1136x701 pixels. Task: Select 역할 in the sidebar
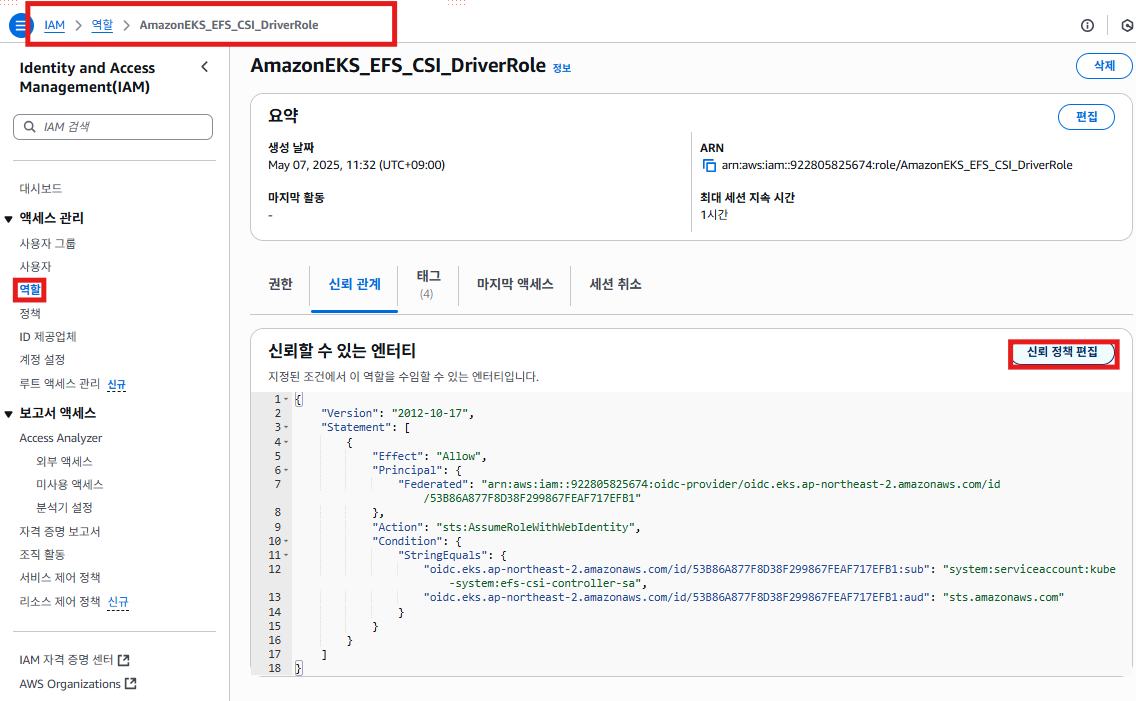(30, 290)
